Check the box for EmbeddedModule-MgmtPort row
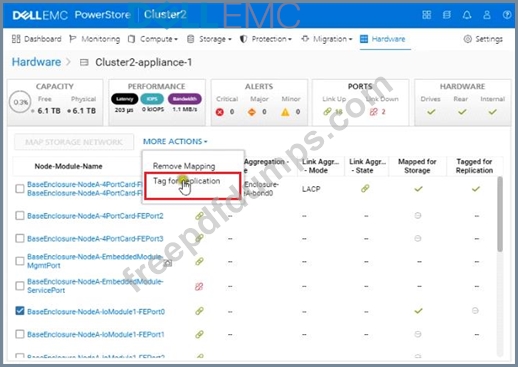This screenshot has height=367, width=518. tap(20, 261)
